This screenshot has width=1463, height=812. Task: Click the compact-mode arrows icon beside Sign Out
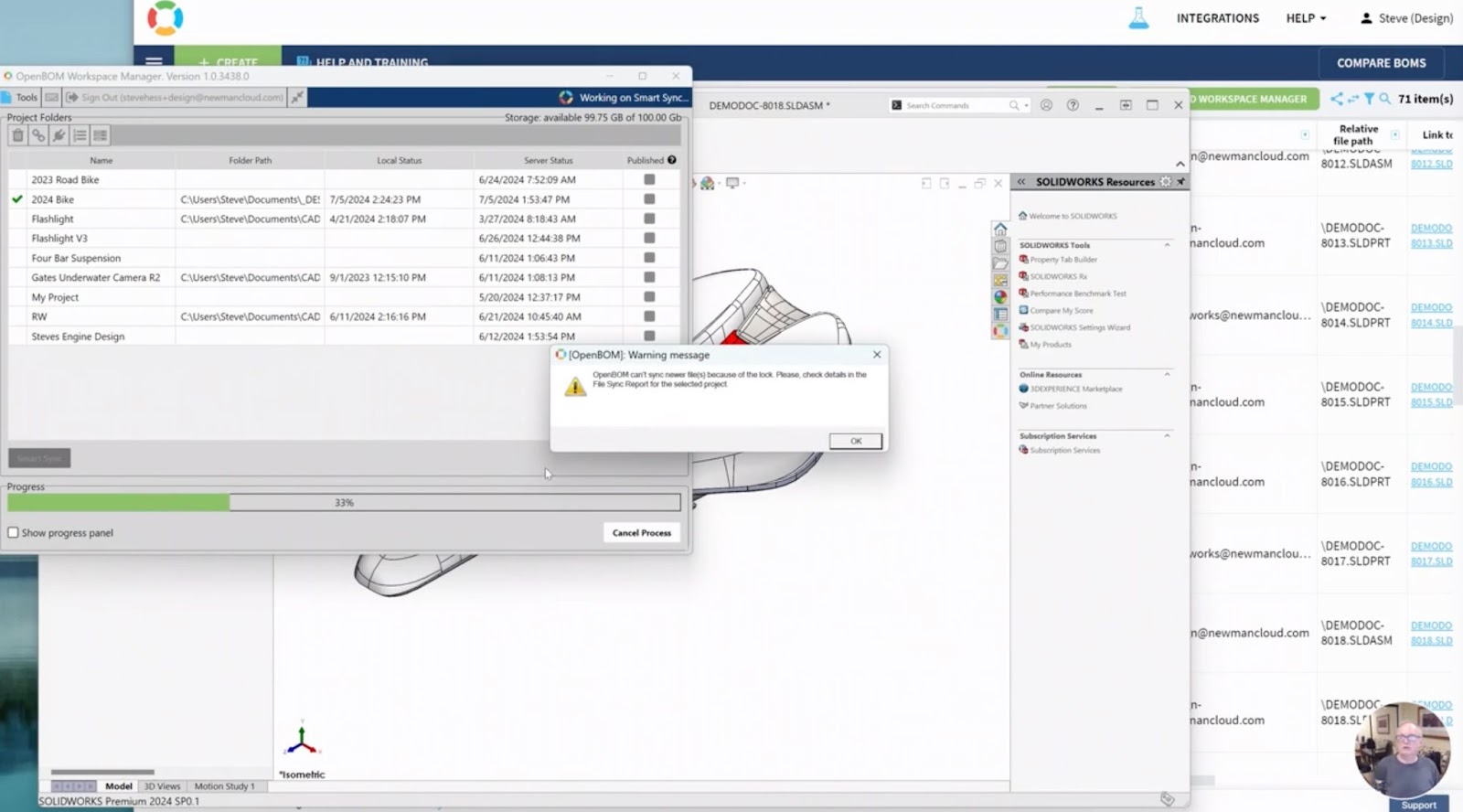(x=297, y=97)
